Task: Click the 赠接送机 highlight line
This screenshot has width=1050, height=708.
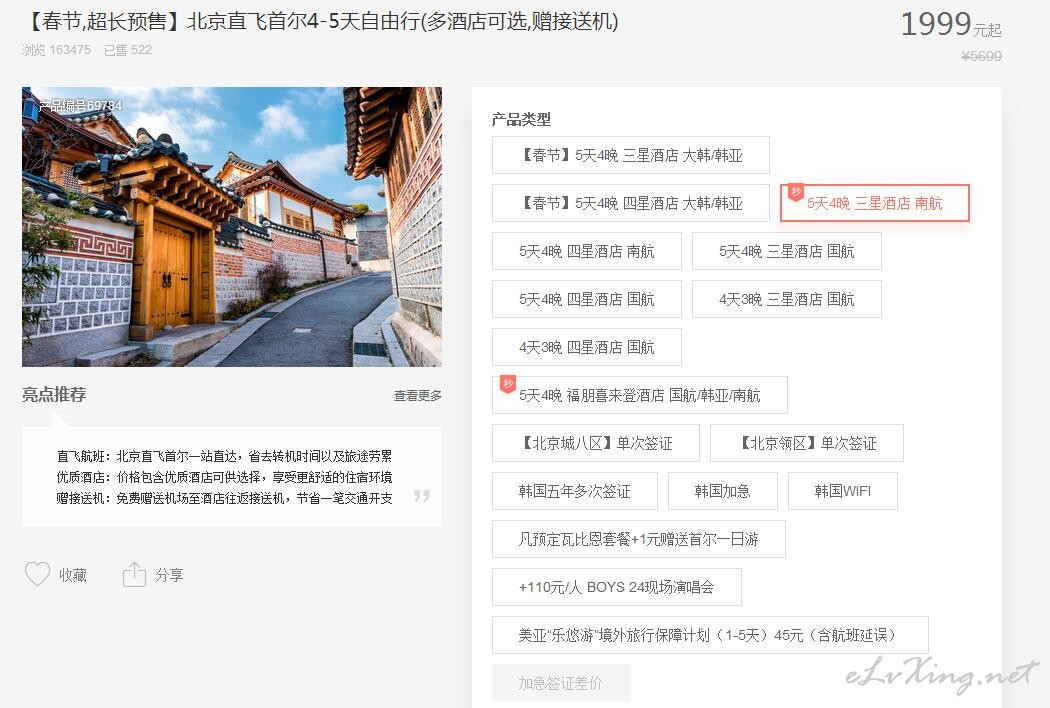Action: pos(224,498)
